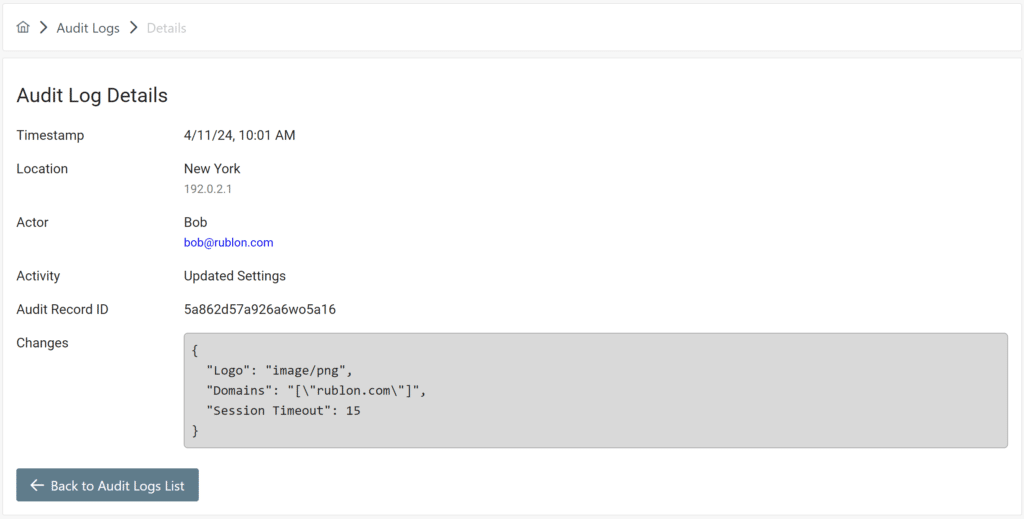Select the IP address 192.0.2.1
The height and width of the screenshot is (519, 1024).
pos(208,189)
